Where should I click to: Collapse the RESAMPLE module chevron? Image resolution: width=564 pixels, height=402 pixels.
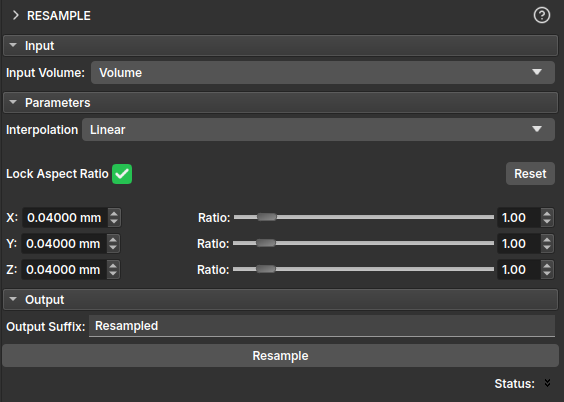[x=15, y=15]
